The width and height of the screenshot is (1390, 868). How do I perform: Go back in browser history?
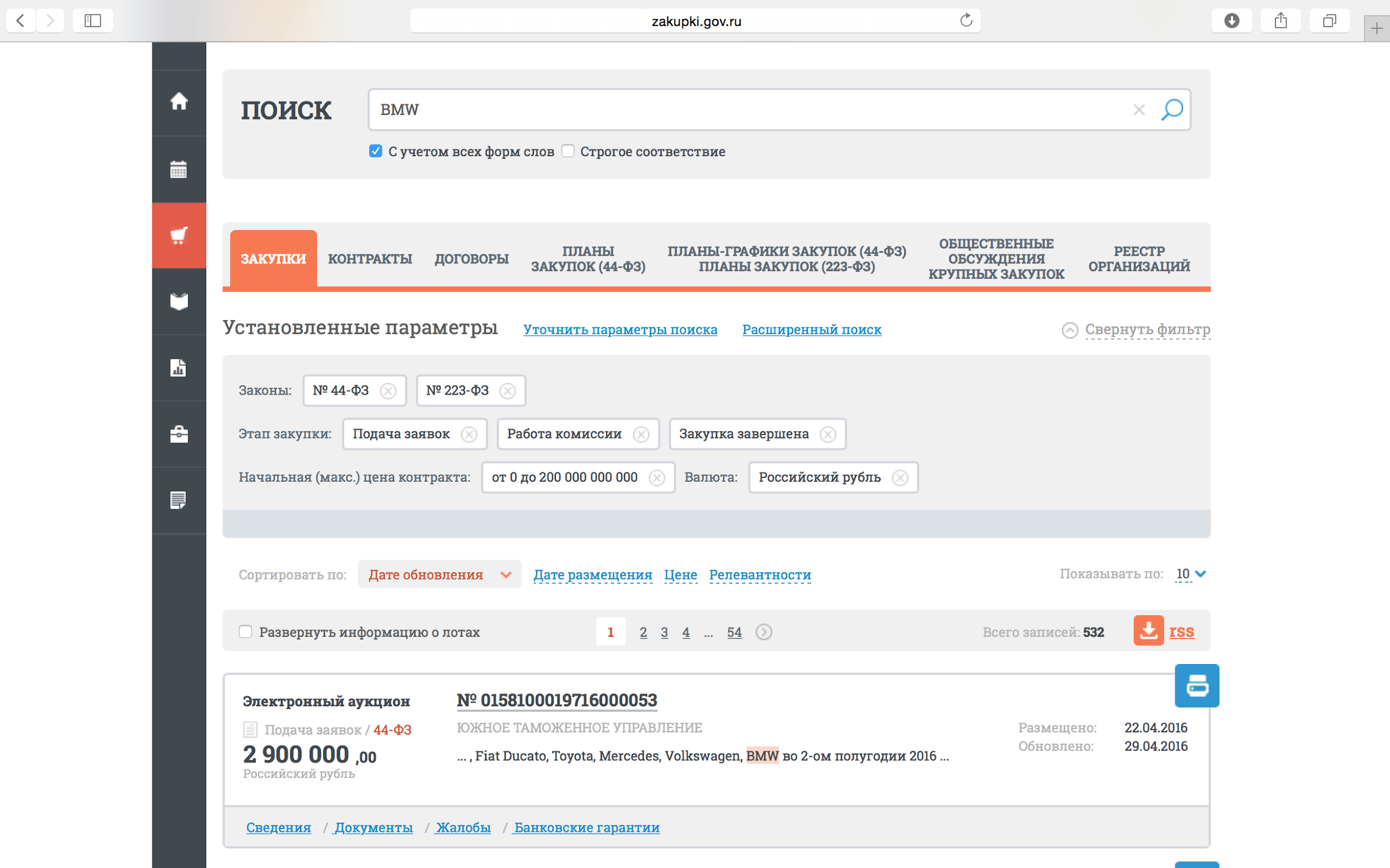tap(21, 21)
